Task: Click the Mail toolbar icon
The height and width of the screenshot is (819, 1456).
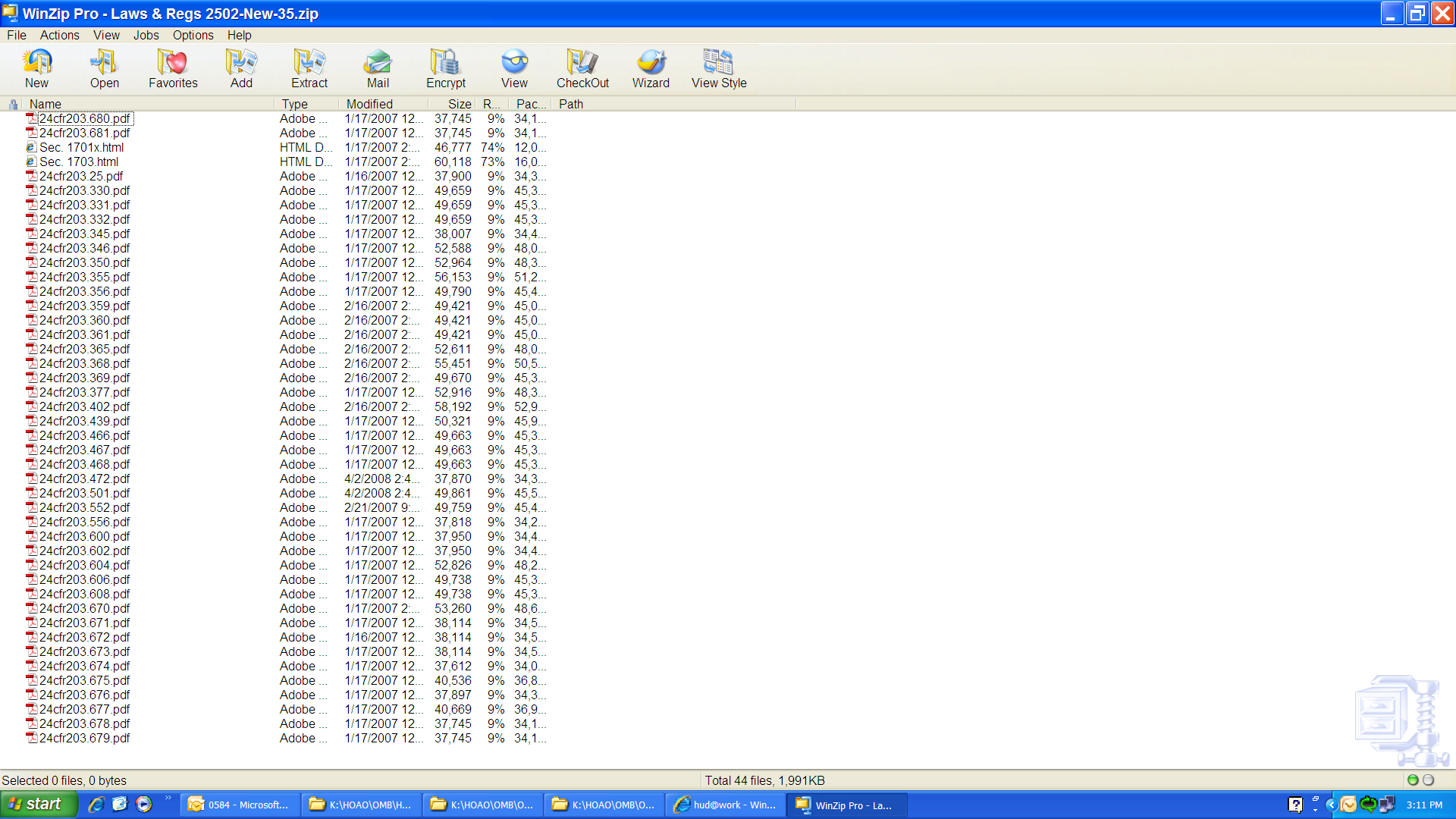Action: pos(378,68)
